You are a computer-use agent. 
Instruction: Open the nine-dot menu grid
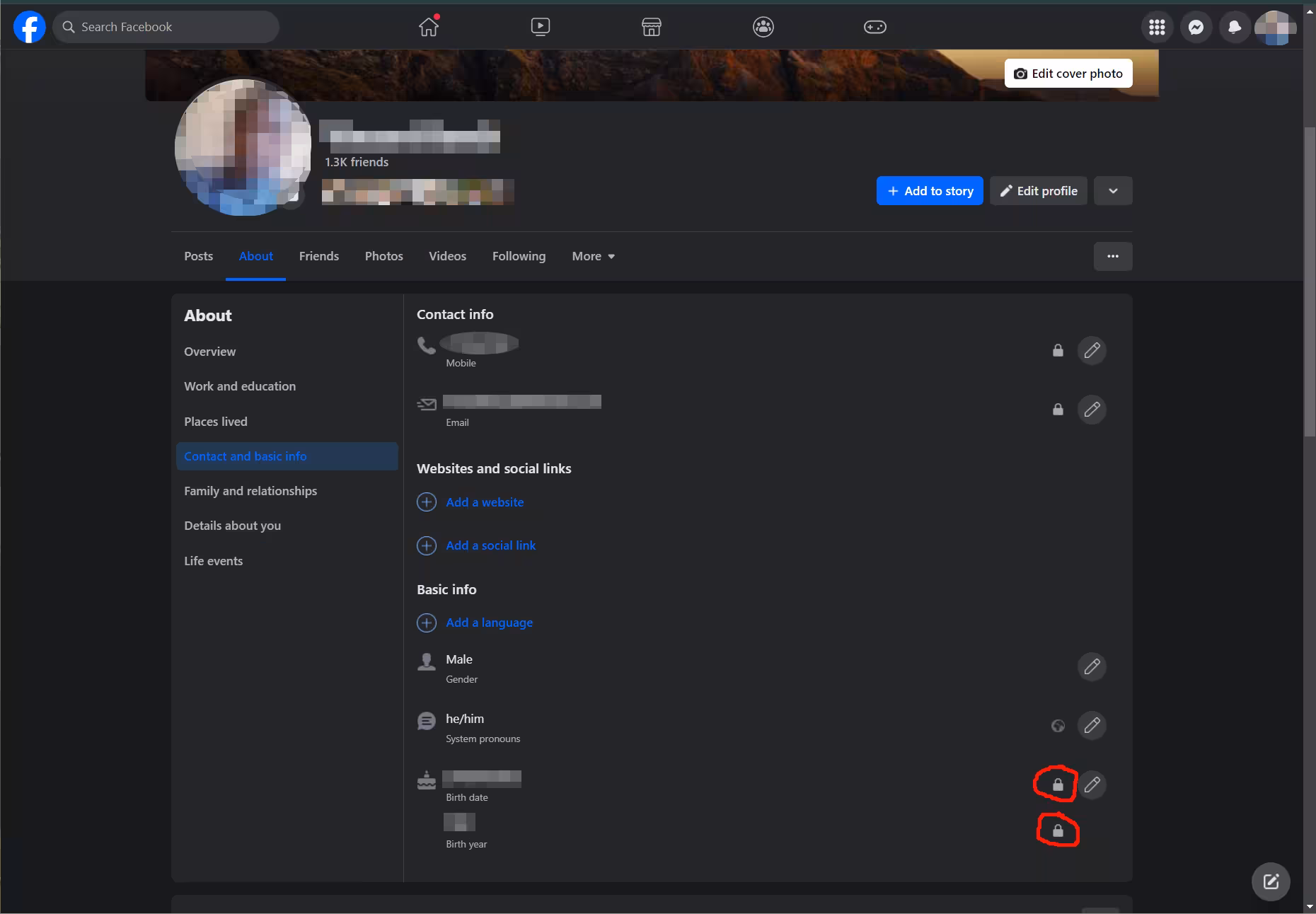1157,27
